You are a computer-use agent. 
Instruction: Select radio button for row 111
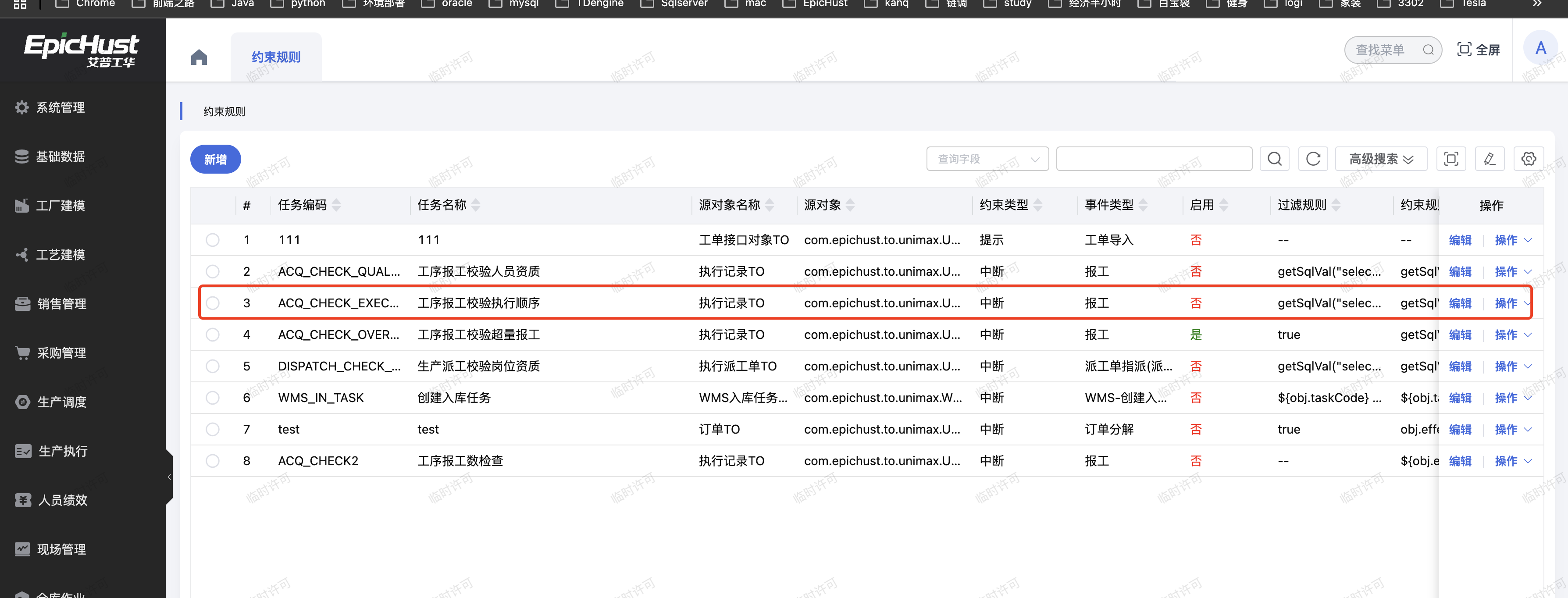[212, 240]
